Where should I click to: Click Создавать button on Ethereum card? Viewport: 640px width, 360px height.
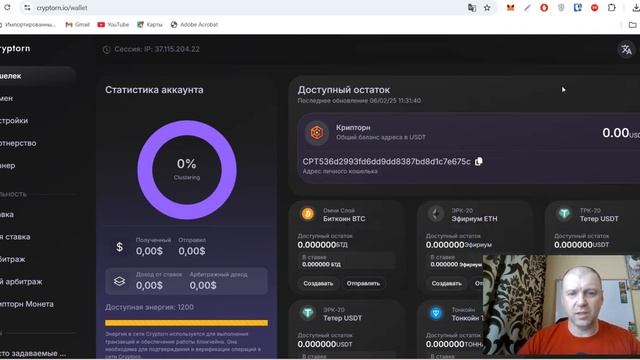[447, 283]
